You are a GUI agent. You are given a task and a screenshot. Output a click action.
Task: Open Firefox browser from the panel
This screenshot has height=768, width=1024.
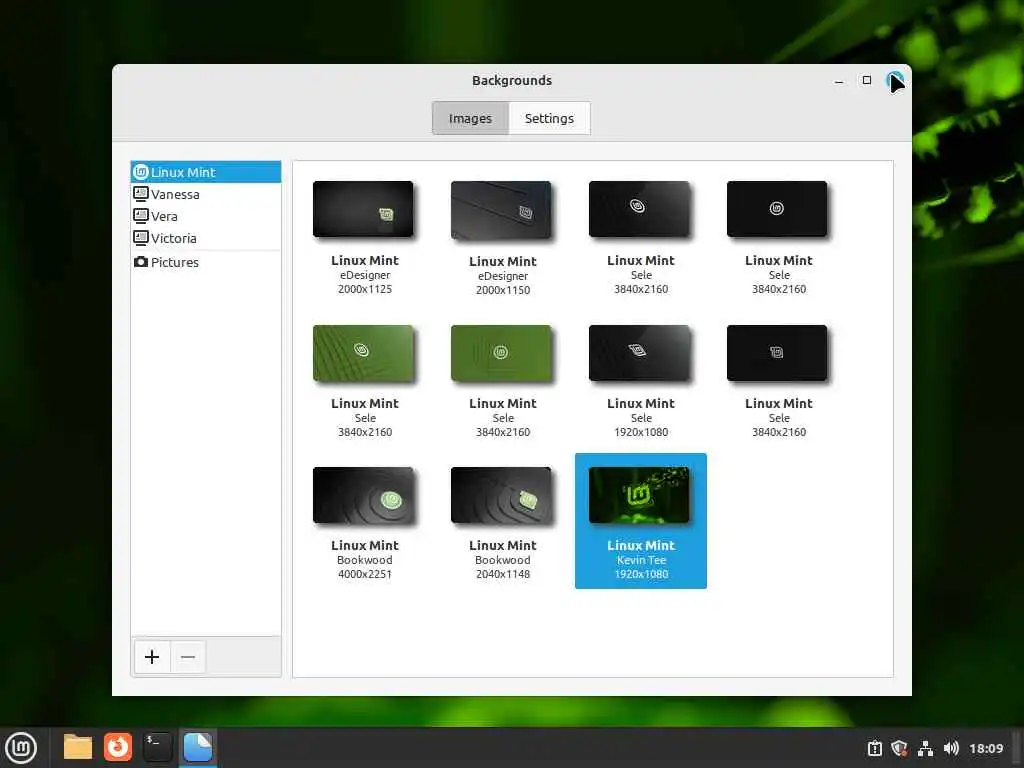coord(118,748)
